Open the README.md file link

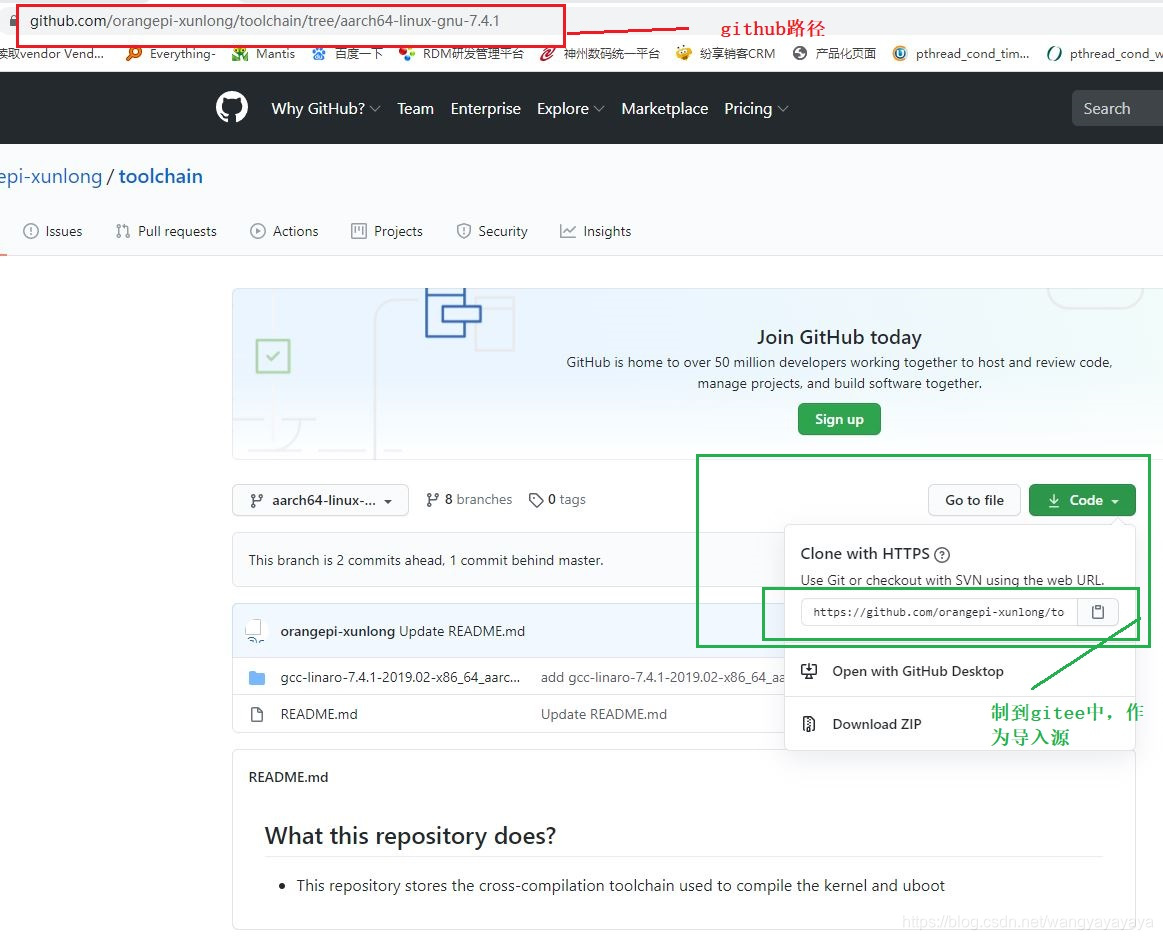319,714
